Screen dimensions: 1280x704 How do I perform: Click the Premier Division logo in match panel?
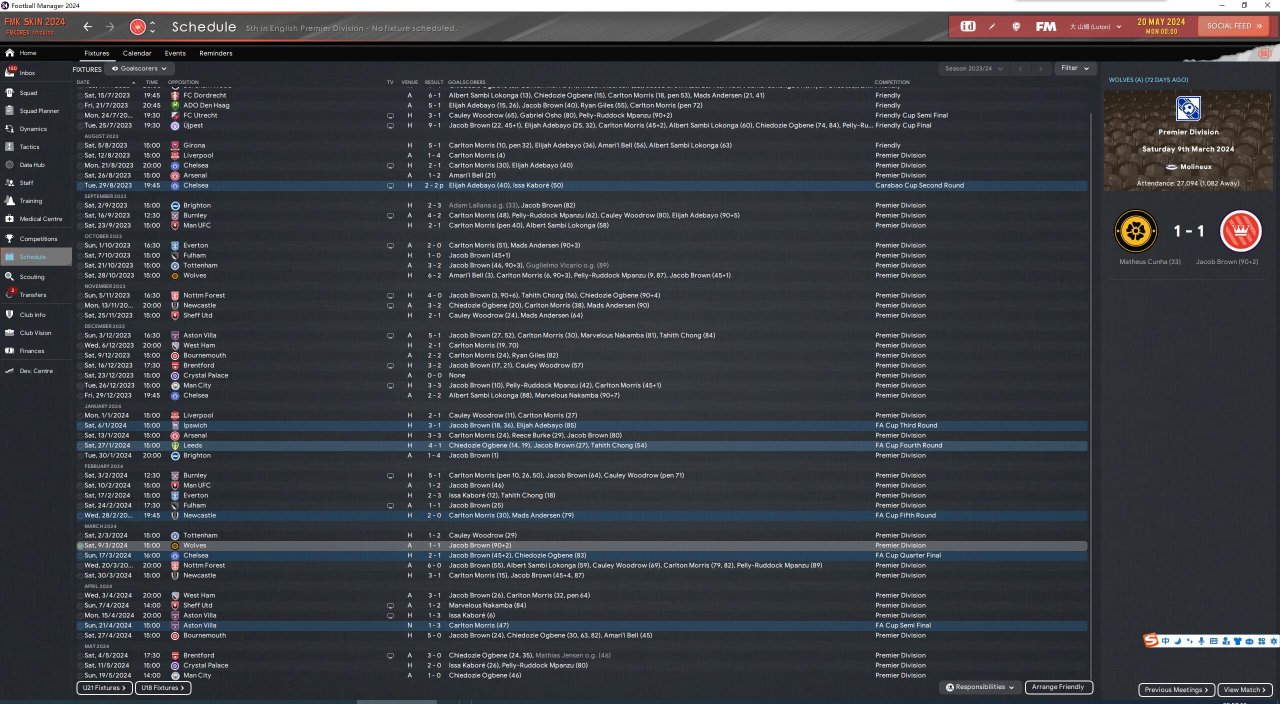[1188, 108]
